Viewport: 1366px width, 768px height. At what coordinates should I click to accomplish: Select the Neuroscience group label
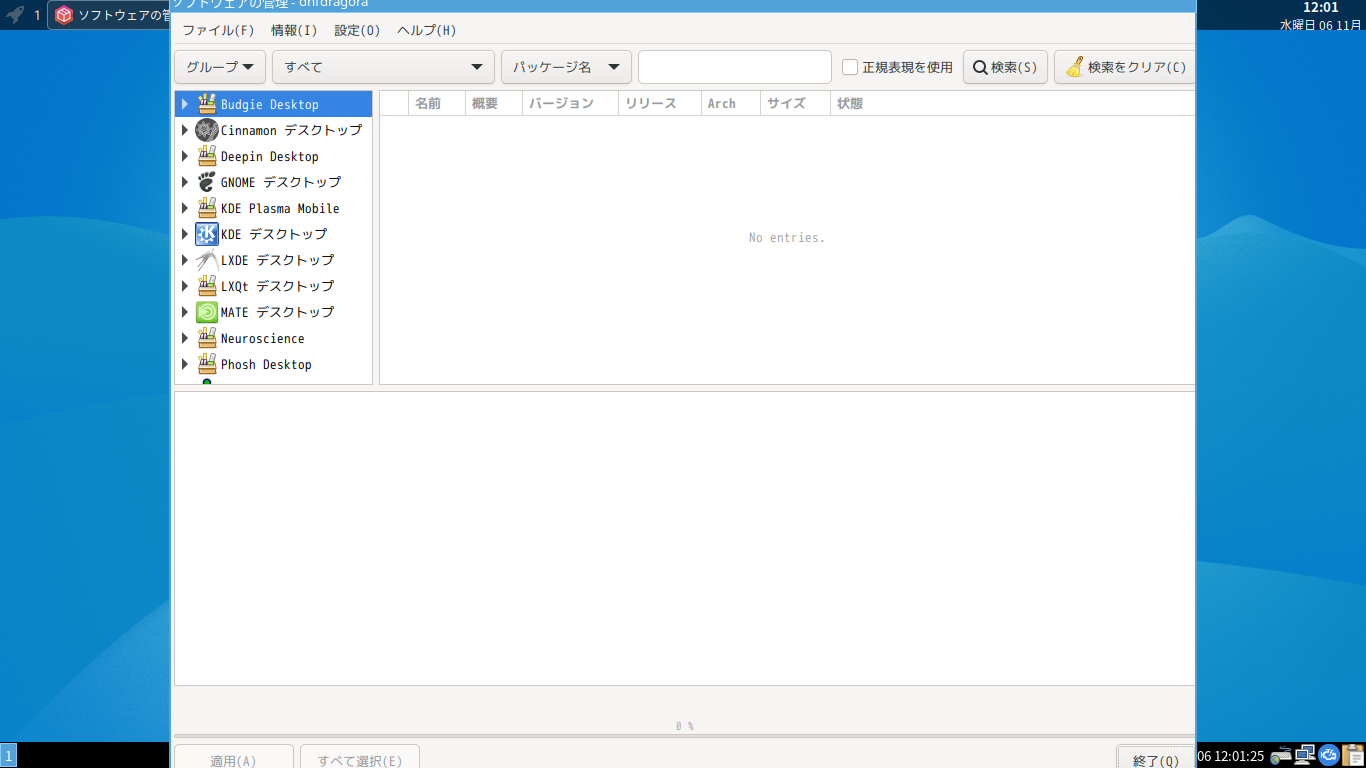coord(262,338)
